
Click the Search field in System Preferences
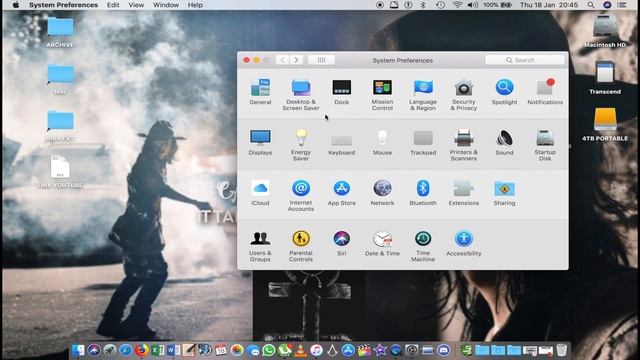tap(525, 60)
